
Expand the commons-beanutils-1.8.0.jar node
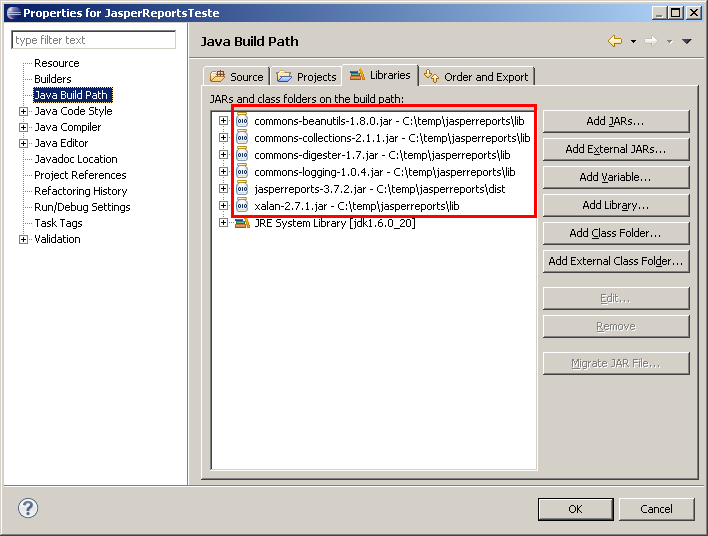[x=223, y=121]
